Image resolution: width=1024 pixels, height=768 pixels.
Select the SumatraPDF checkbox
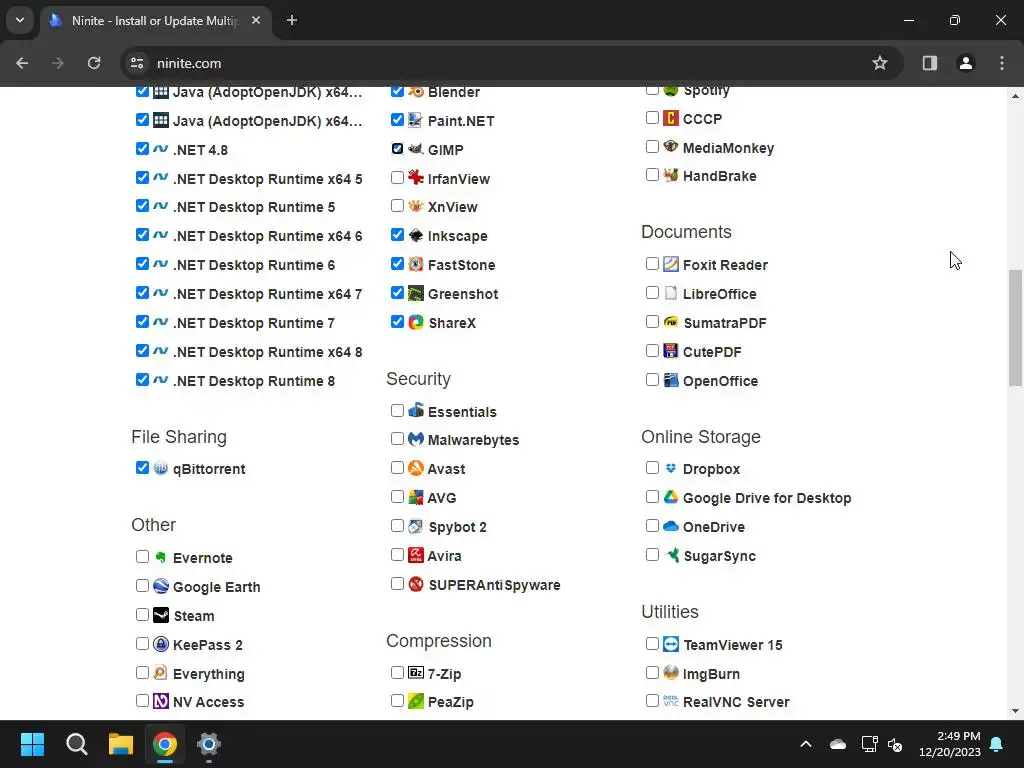652,321
